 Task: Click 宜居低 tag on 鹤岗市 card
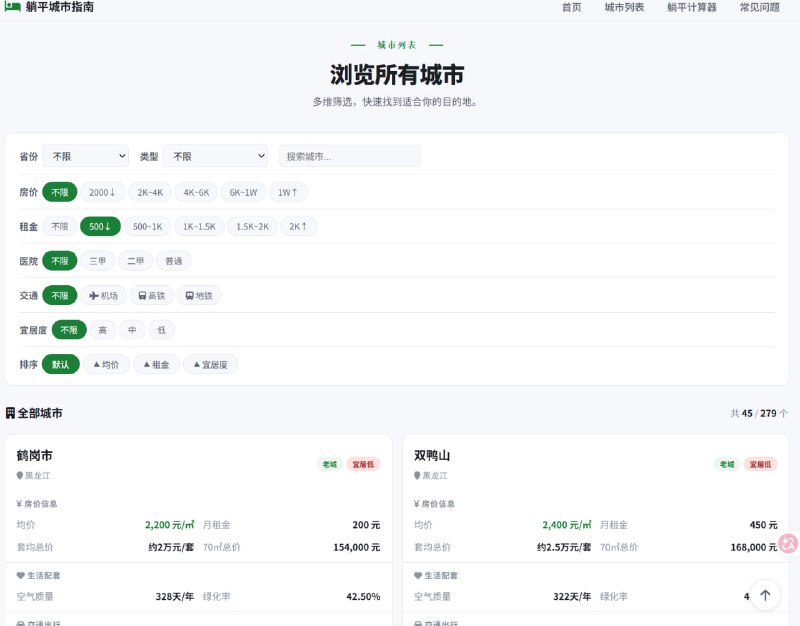[x=363, y=464]
